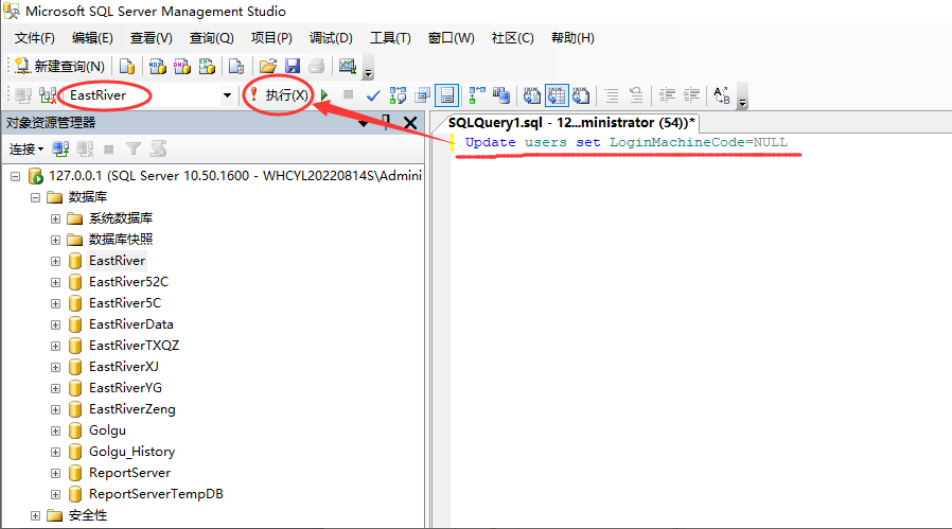Expand the EastRiver52C database node
Image resolution: width=952 pixels, height=529 pixels.
(x=55, y=282)
